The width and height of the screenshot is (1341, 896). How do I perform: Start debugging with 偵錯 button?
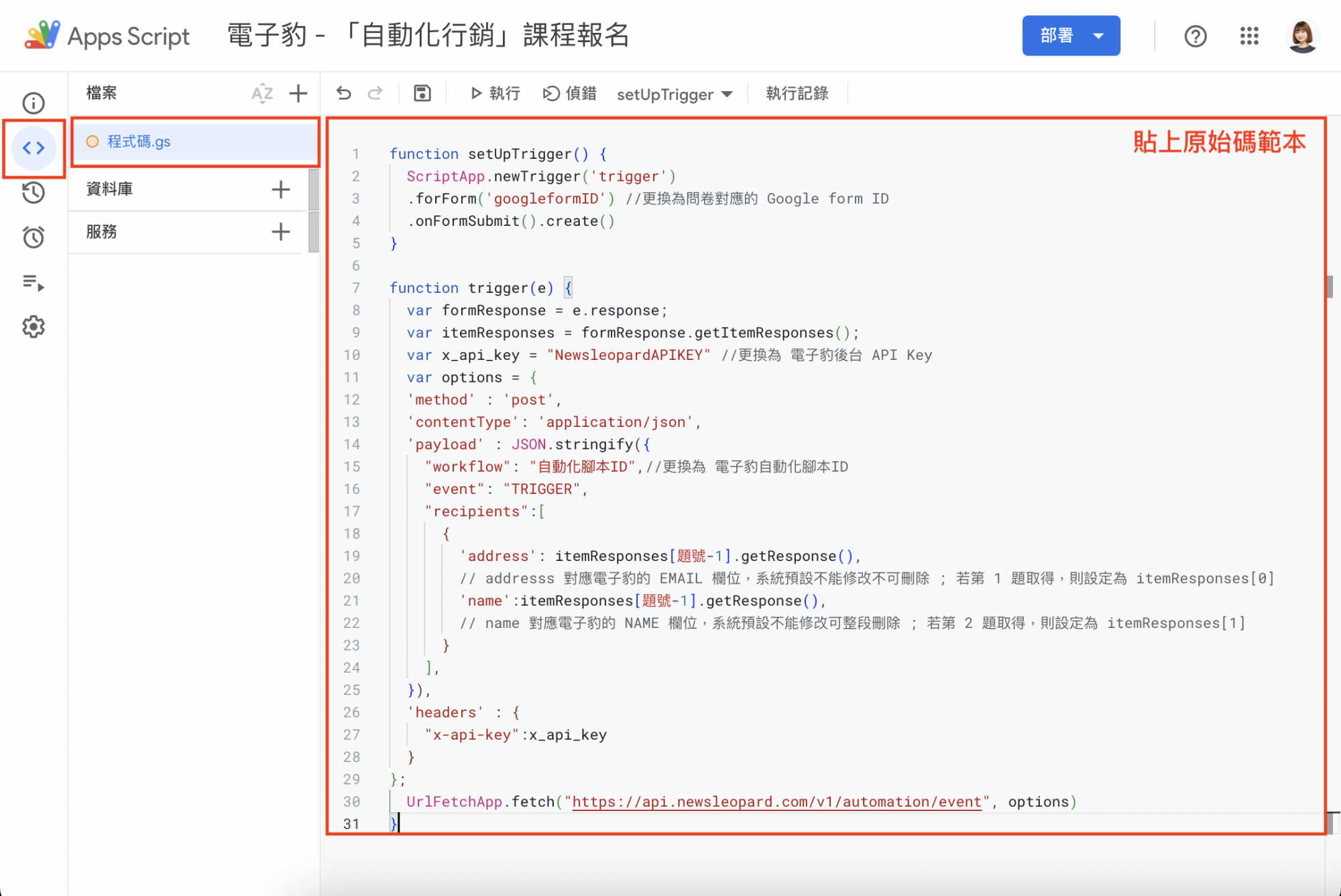[570, 93]
